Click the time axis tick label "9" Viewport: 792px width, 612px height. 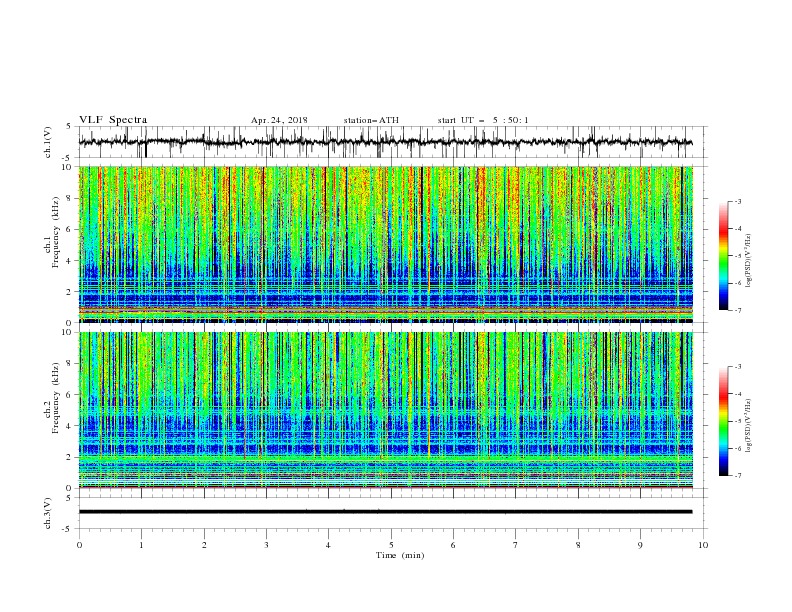640,545
